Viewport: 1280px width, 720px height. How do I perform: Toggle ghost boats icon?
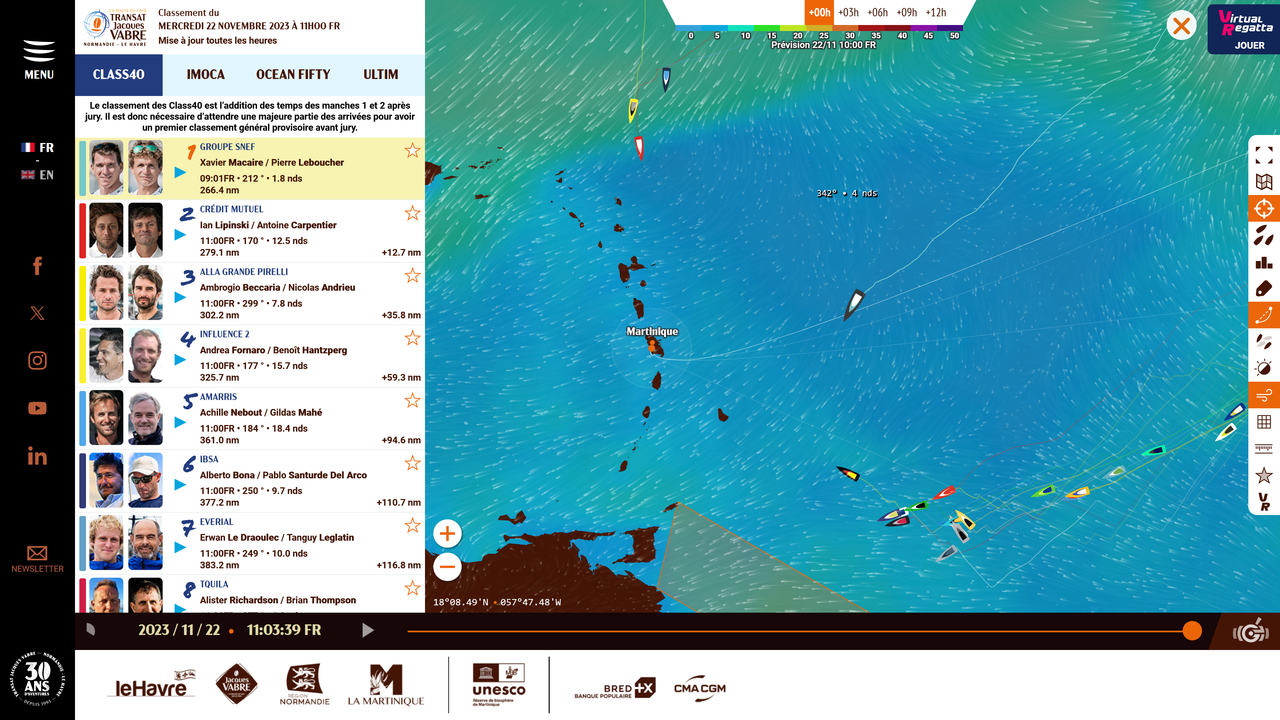[1264, 342]
